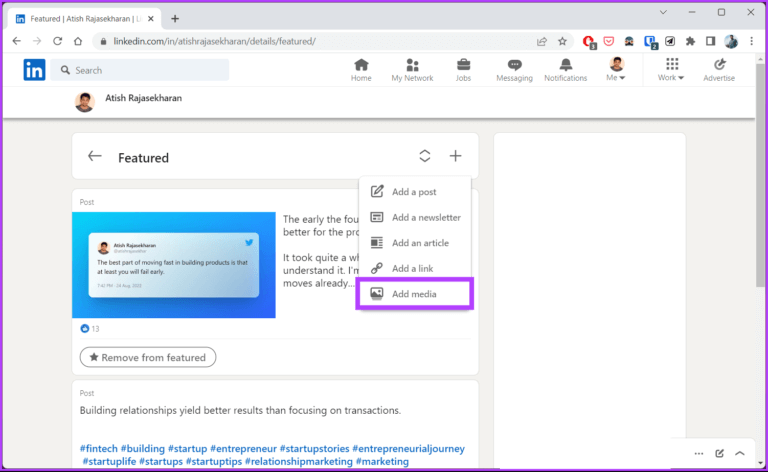Image resolution: width=768 pixels, height=472 pixels.
Task: Close the Featured LinkedIn tab
Action: coord(151,19)
